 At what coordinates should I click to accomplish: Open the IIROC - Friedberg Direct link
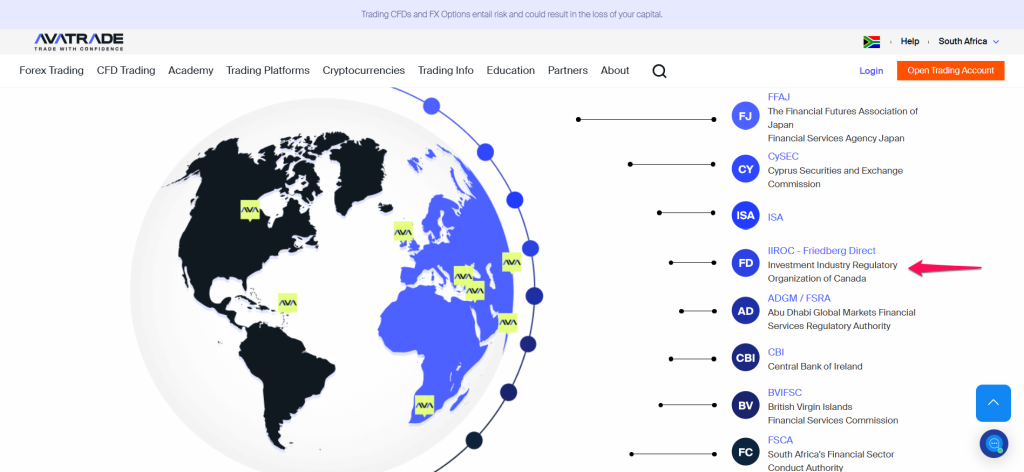(x=821, y=251)
